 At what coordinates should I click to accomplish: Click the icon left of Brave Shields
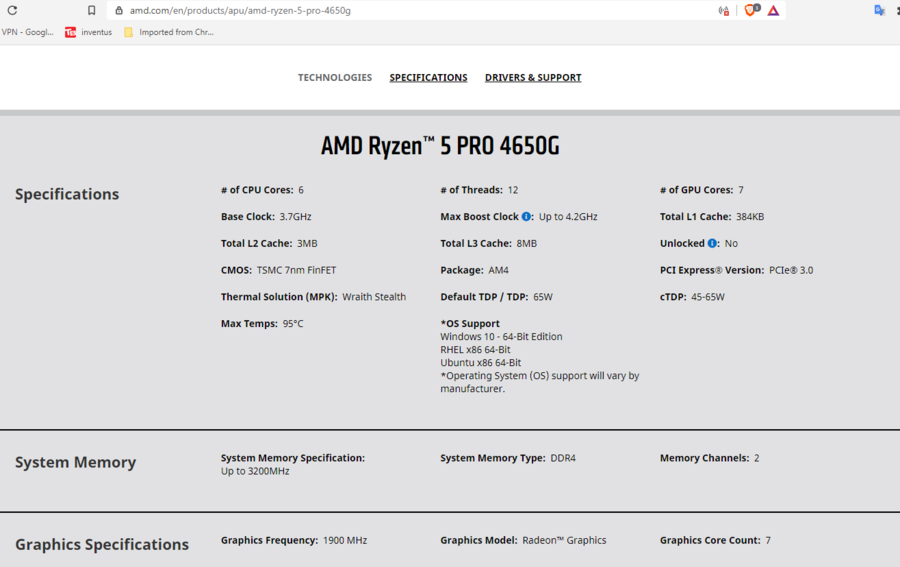click(723, 10)
